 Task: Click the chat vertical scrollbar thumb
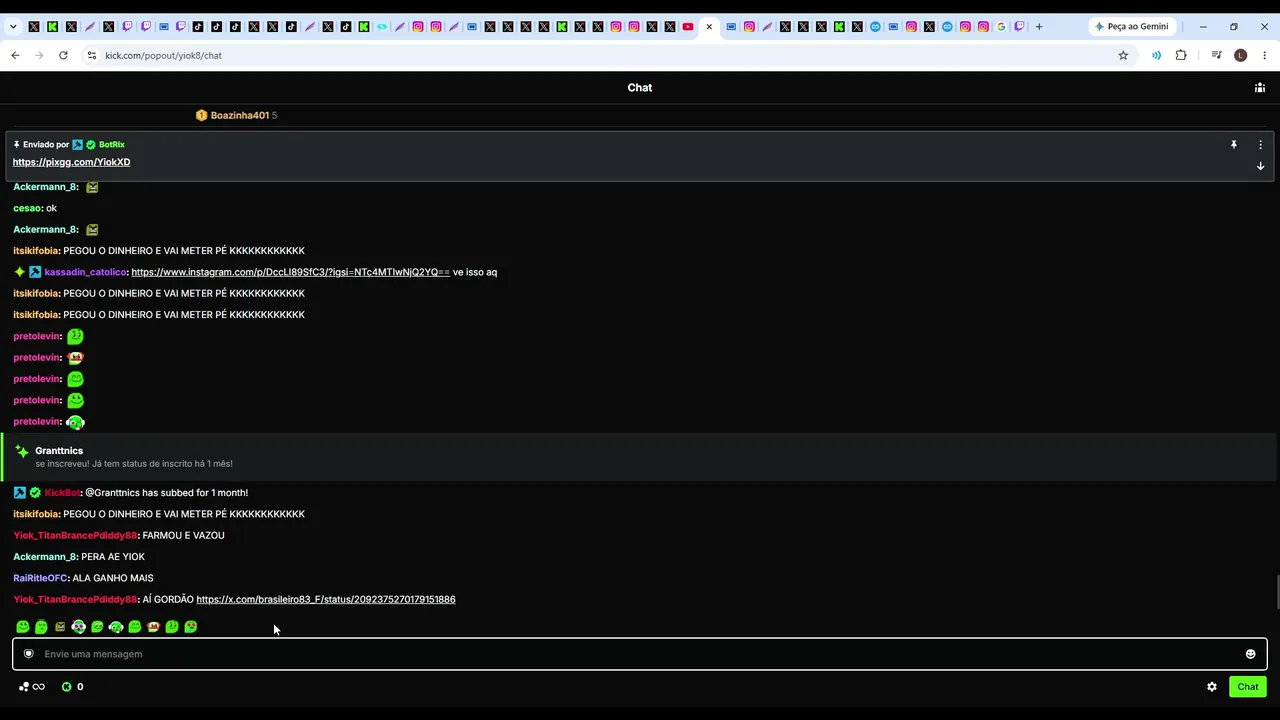(1276, 592)
